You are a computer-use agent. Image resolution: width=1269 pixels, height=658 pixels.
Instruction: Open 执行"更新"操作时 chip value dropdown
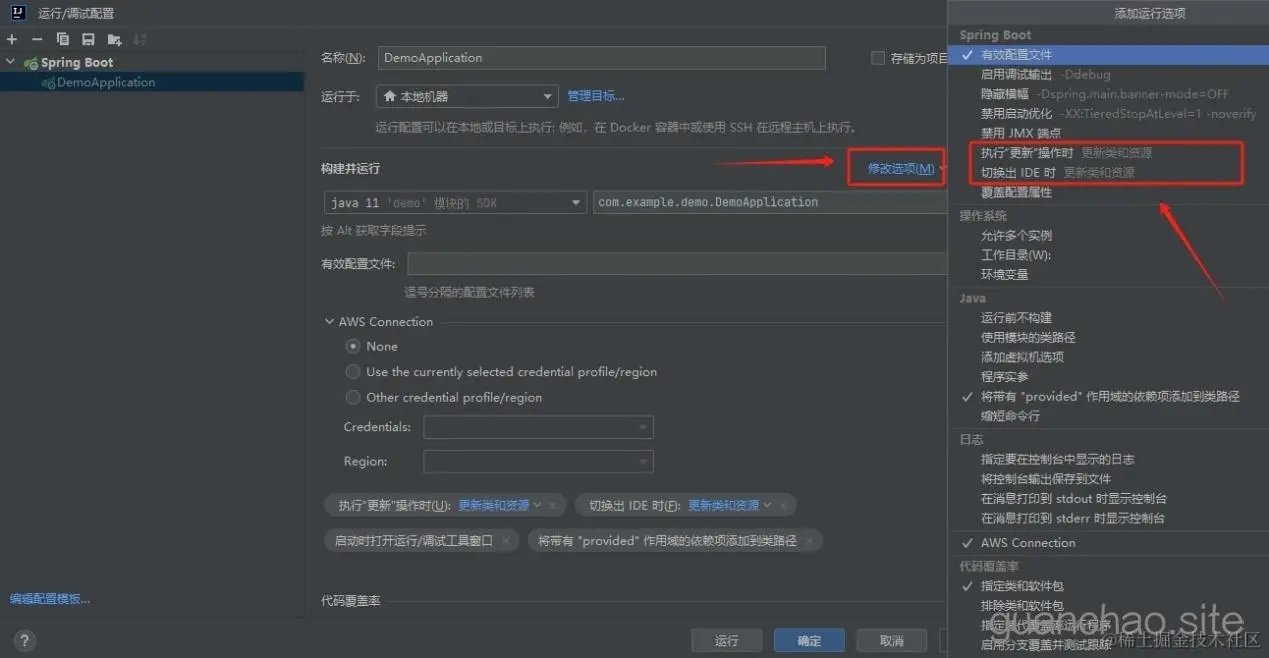[x=500, y=506]
